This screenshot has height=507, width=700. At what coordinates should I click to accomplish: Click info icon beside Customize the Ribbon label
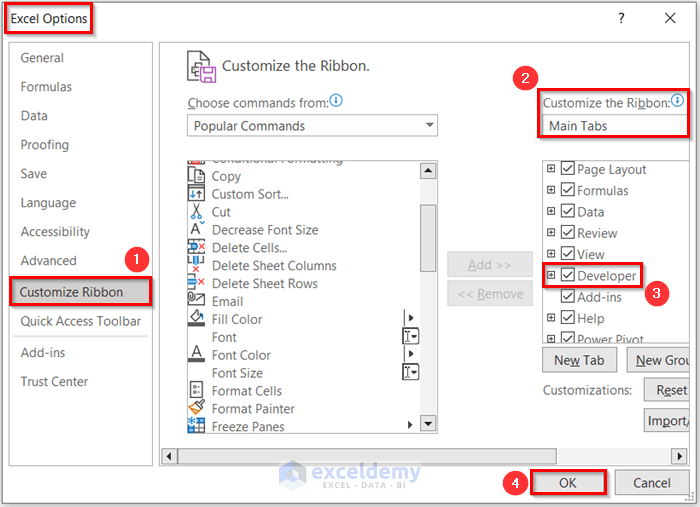[677, 100]
